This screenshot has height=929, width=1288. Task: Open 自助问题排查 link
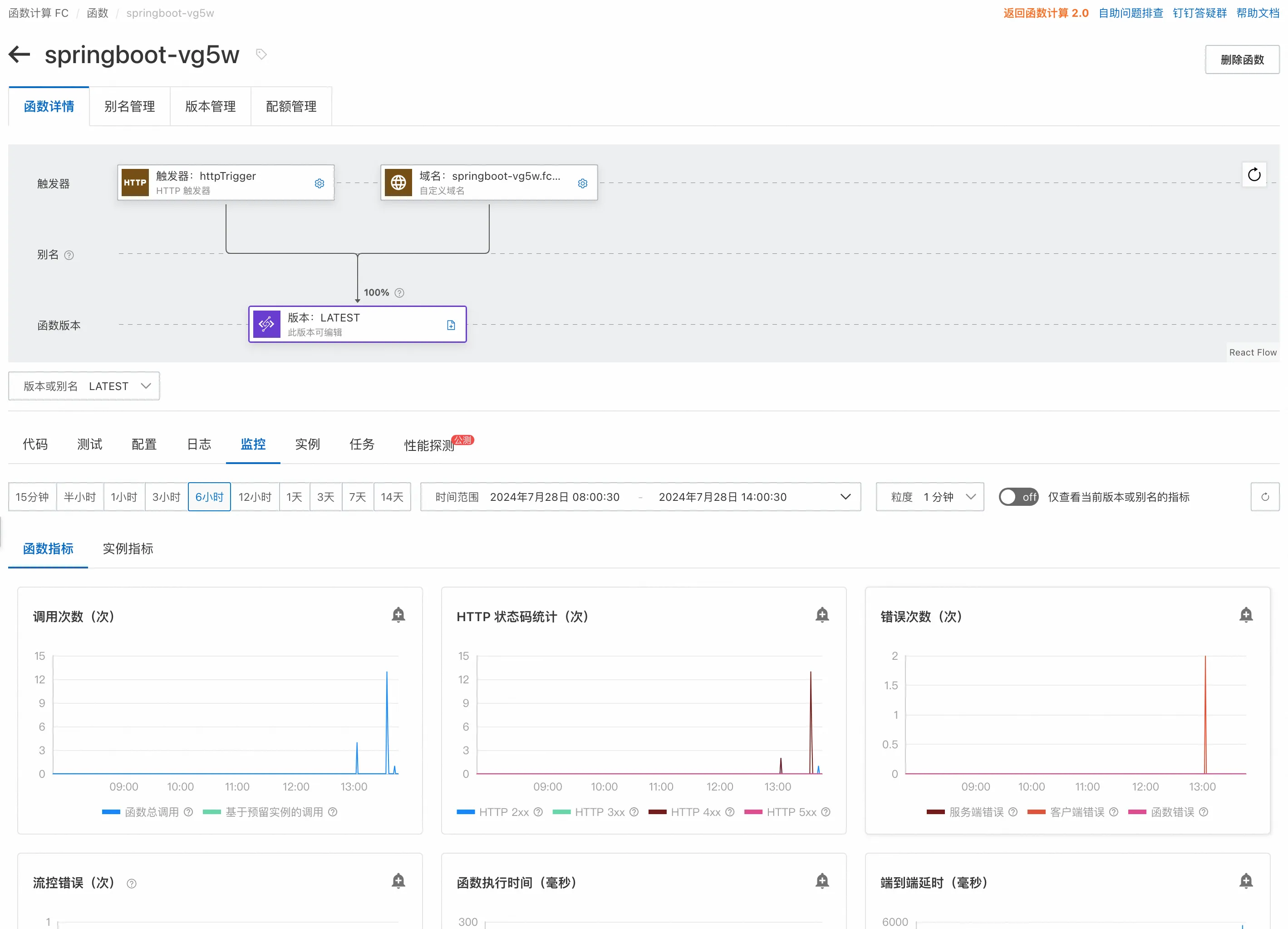pos(1131,13)
